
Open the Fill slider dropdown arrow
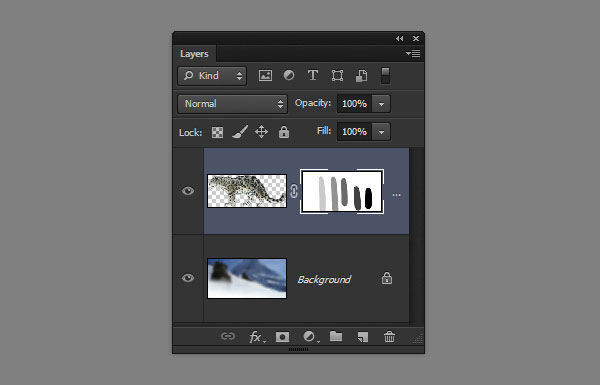point(381,132)
